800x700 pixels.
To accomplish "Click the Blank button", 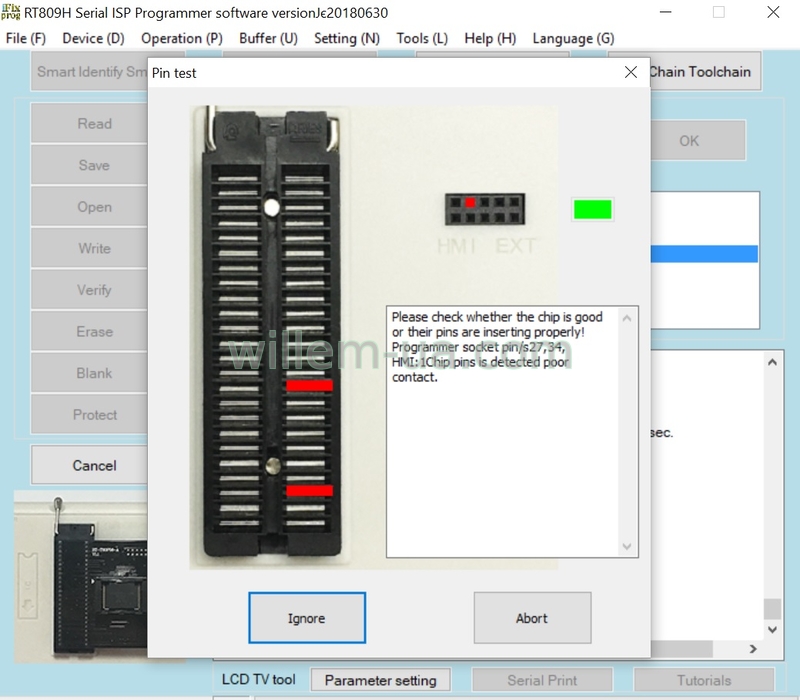I will [x=89, y=373].
